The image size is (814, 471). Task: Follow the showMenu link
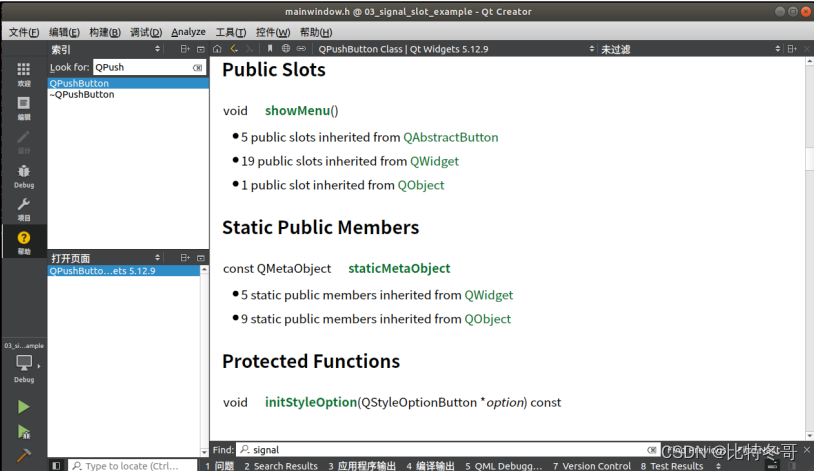tap(297, 111)
